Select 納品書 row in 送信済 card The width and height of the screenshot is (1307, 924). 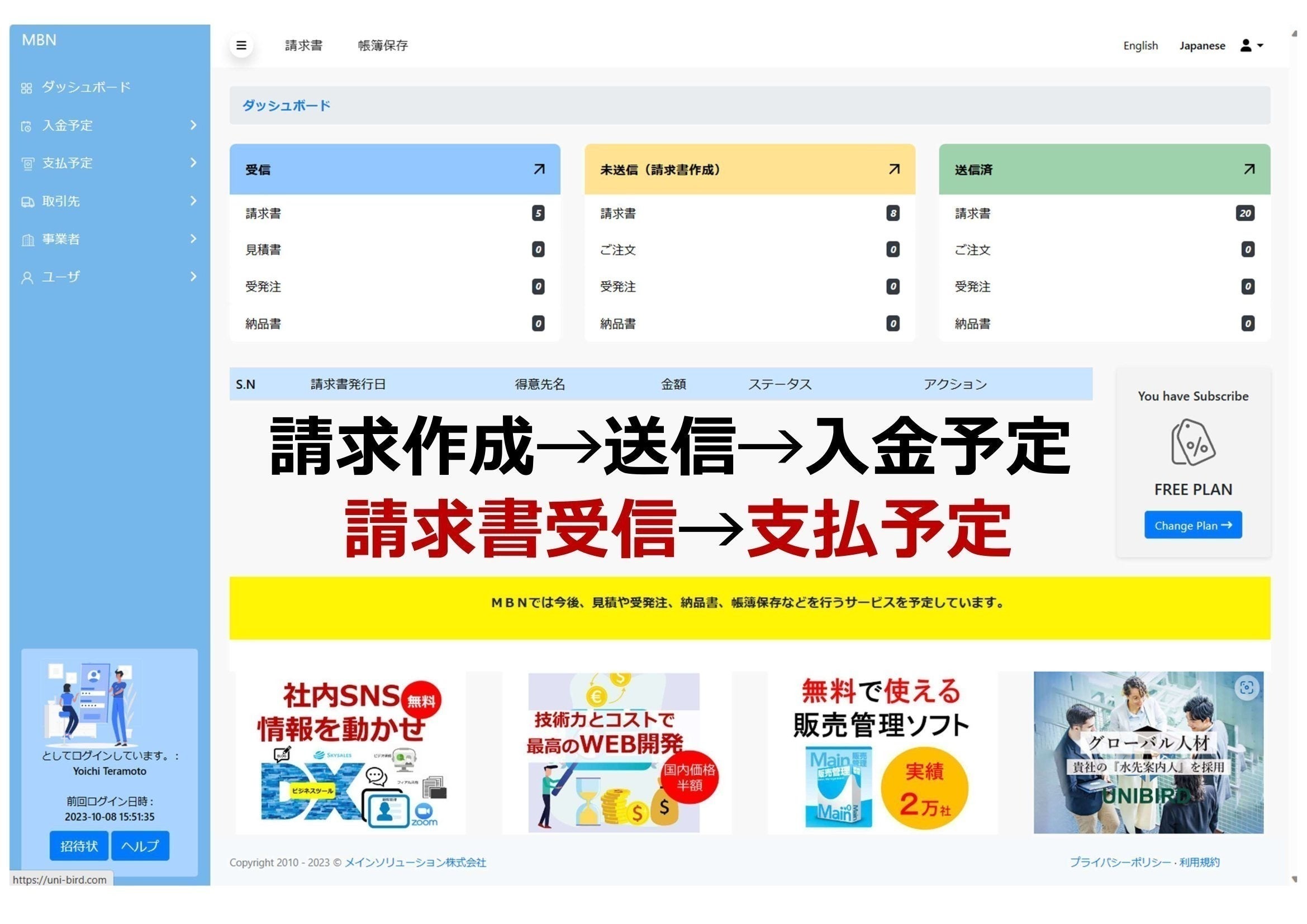tap(1104, 324)
